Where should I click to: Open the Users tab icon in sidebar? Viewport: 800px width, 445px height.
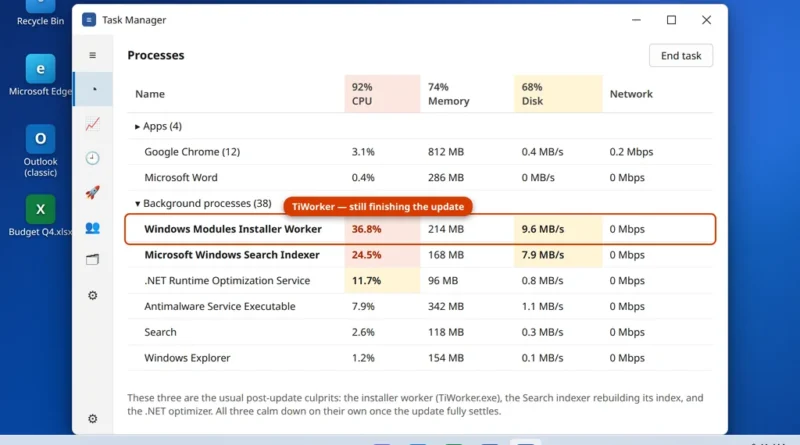click(x=92, y=228)
